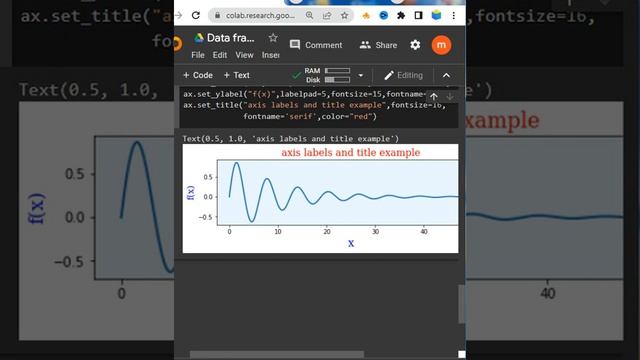
Task: Move cell down with the arrow icon
Action: point(450,97)
